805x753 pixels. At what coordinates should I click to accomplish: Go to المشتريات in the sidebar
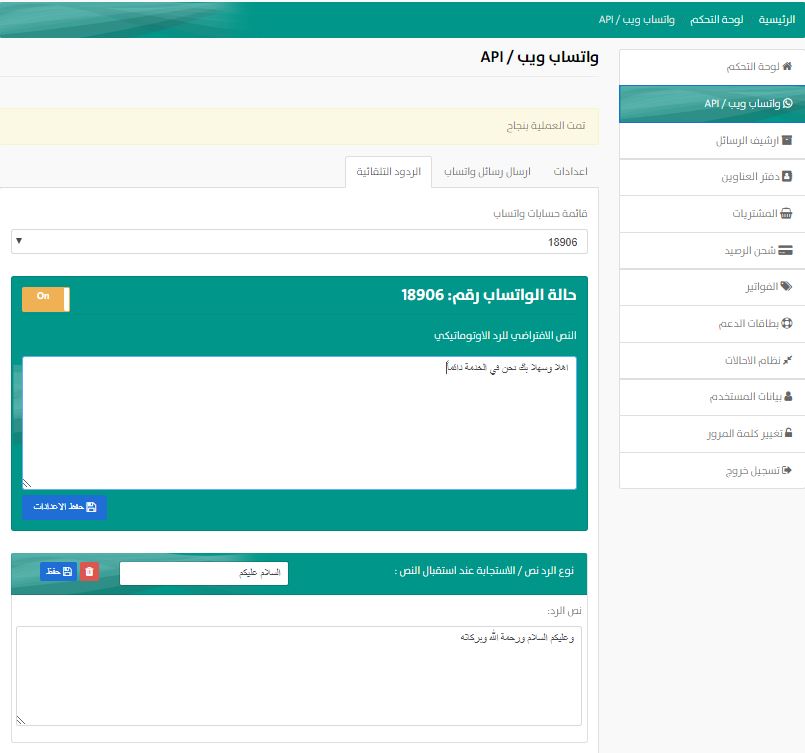coord(712,214)
